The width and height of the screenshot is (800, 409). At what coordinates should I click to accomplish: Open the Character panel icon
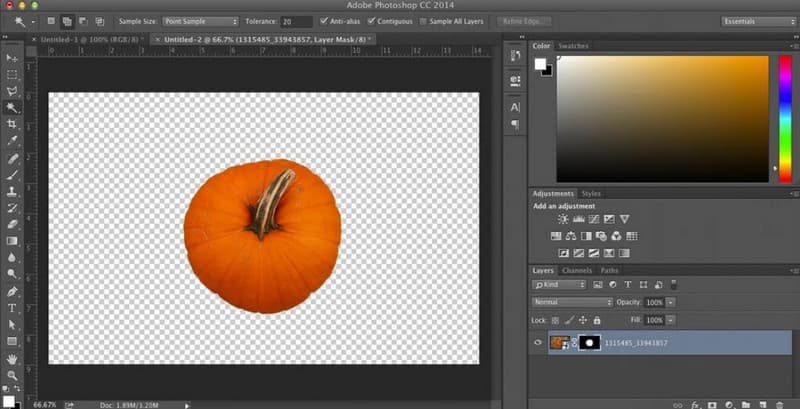coord(515,107)
